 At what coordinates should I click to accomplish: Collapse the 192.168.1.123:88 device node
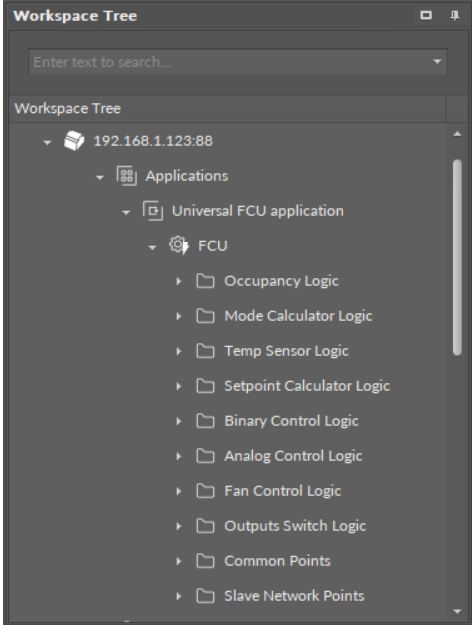pos(47,142)
